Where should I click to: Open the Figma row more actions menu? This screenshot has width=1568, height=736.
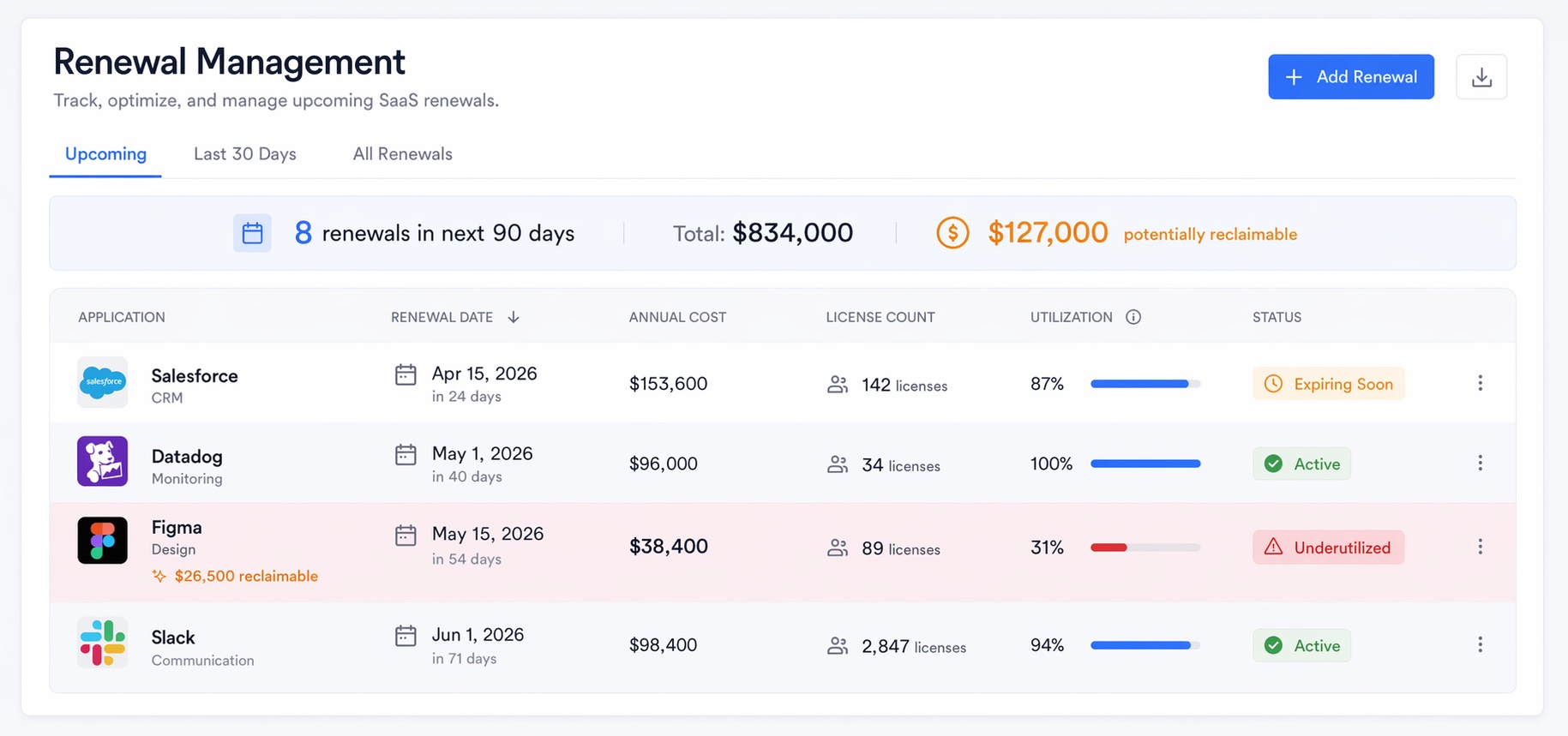point(1480,547)
